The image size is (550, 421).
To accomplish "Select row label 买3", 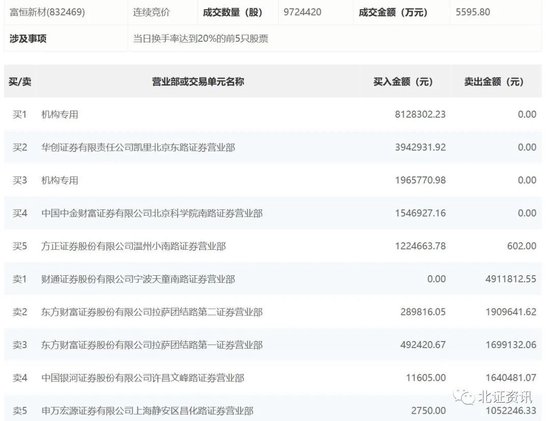I will point(20,180).
